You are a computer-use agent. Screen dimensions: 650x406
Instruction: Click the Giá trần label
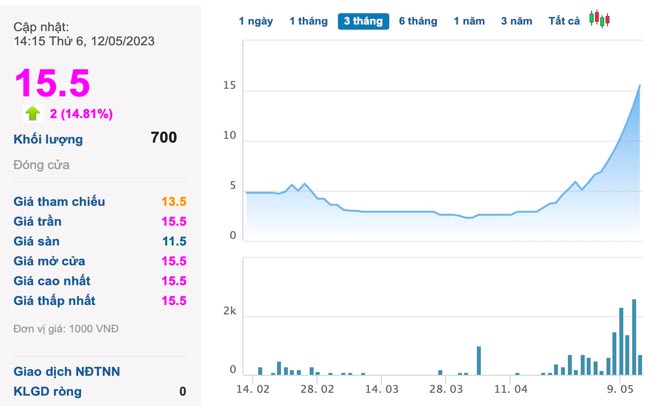click(x=38, y=221)
